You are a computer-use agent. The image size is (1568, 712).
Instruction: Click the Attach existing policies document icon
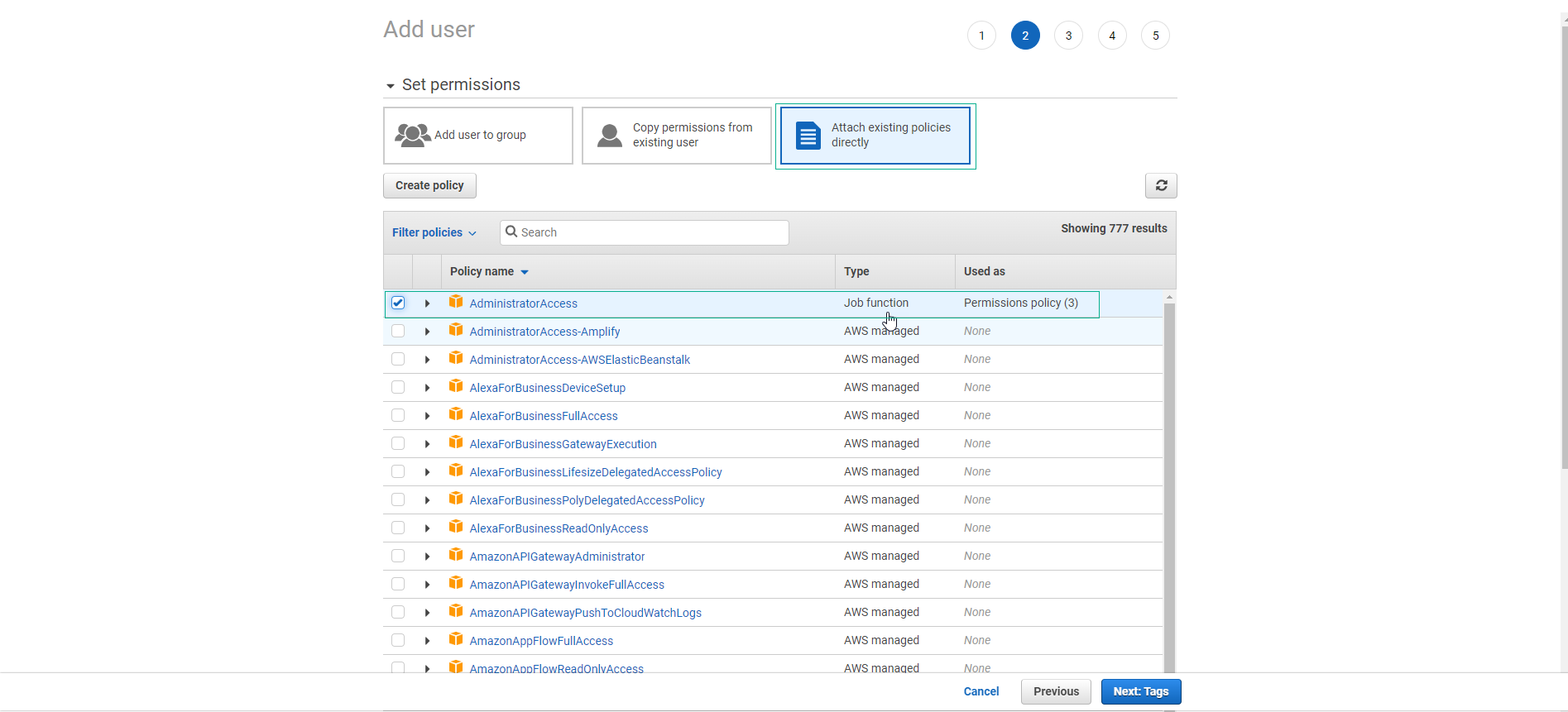(808, 135)
